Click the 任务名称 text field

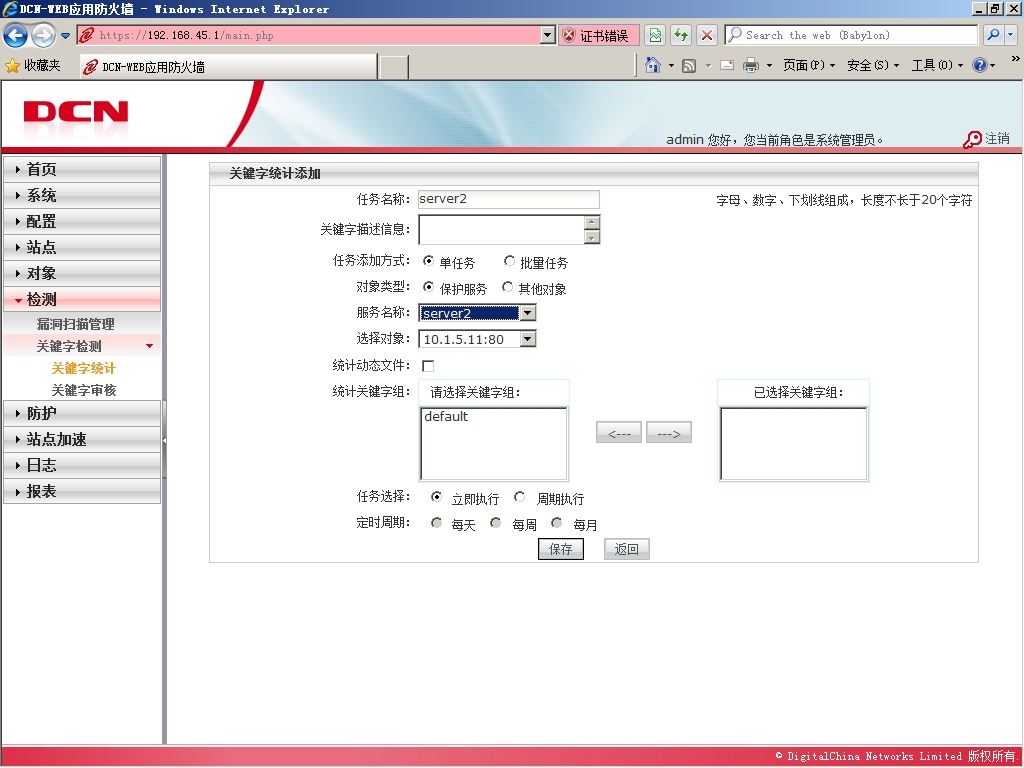pos(508,199)
